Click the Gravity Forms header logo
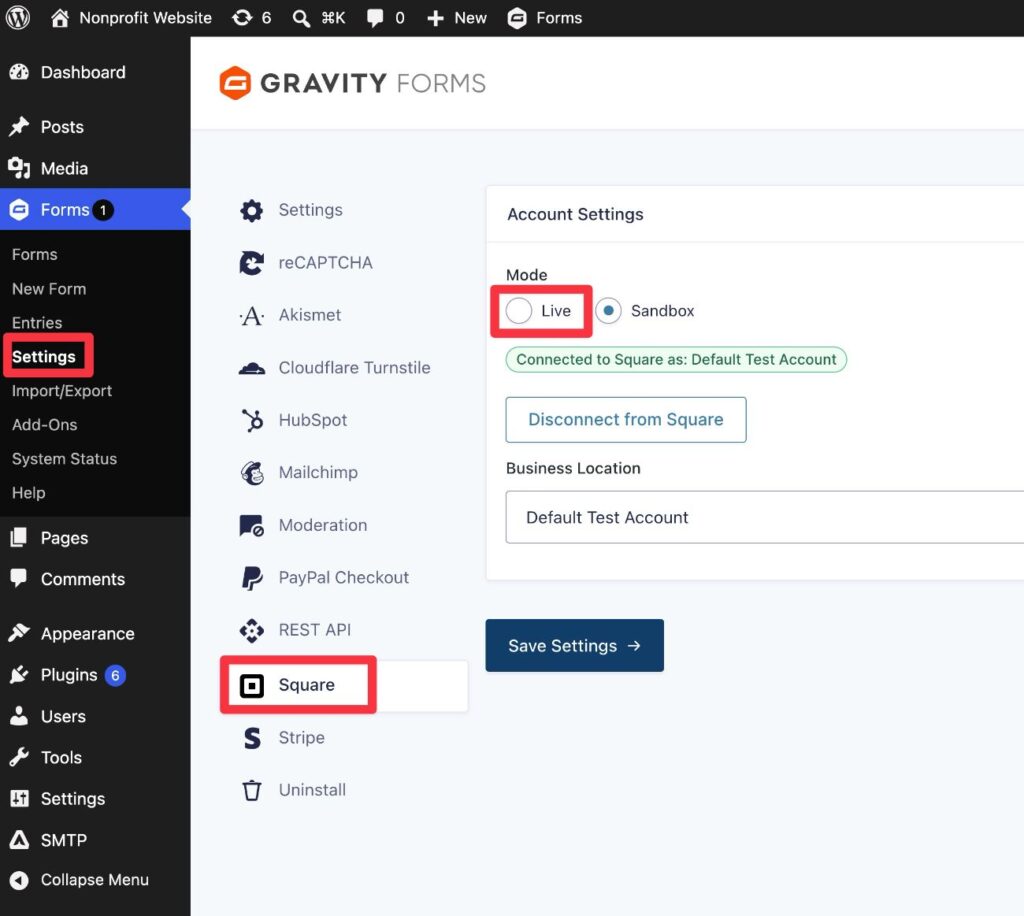The image size is (1024, 916). pos(353,83)
